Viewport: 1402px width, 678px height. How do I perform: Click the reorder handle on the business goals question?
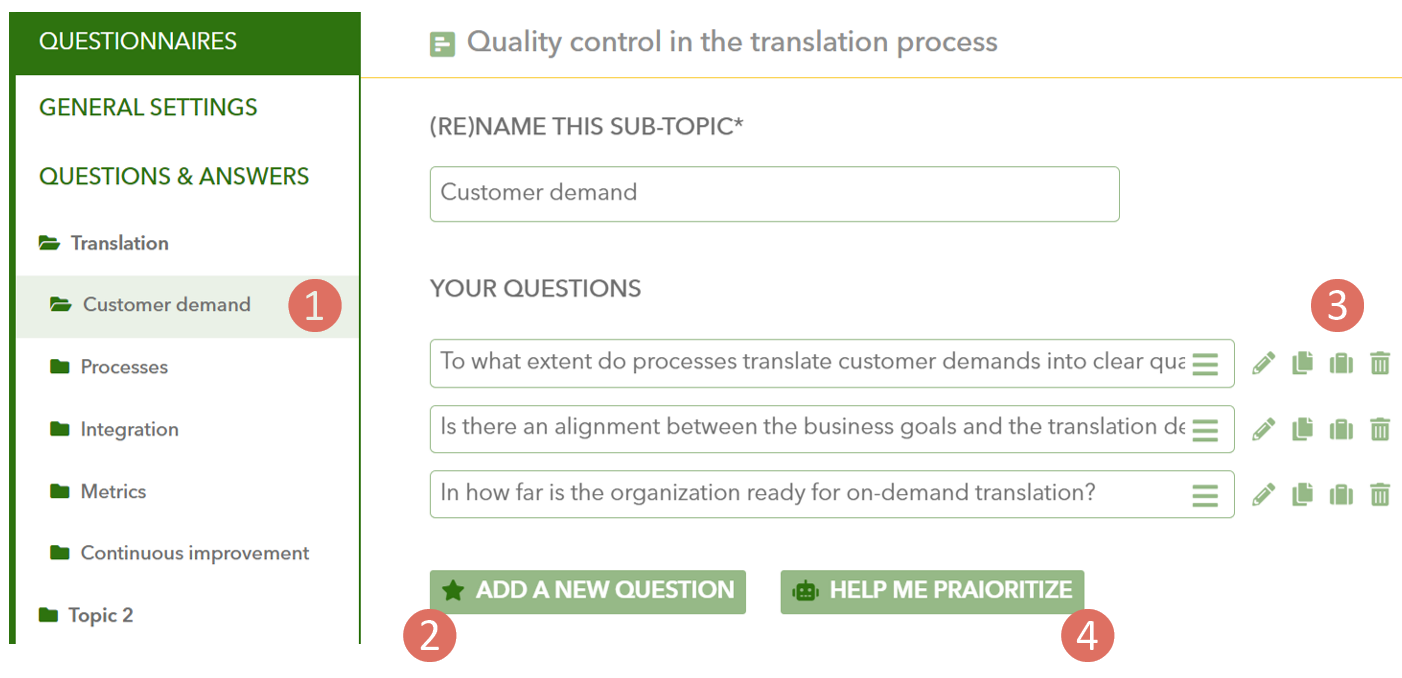tap(1206, 430)
